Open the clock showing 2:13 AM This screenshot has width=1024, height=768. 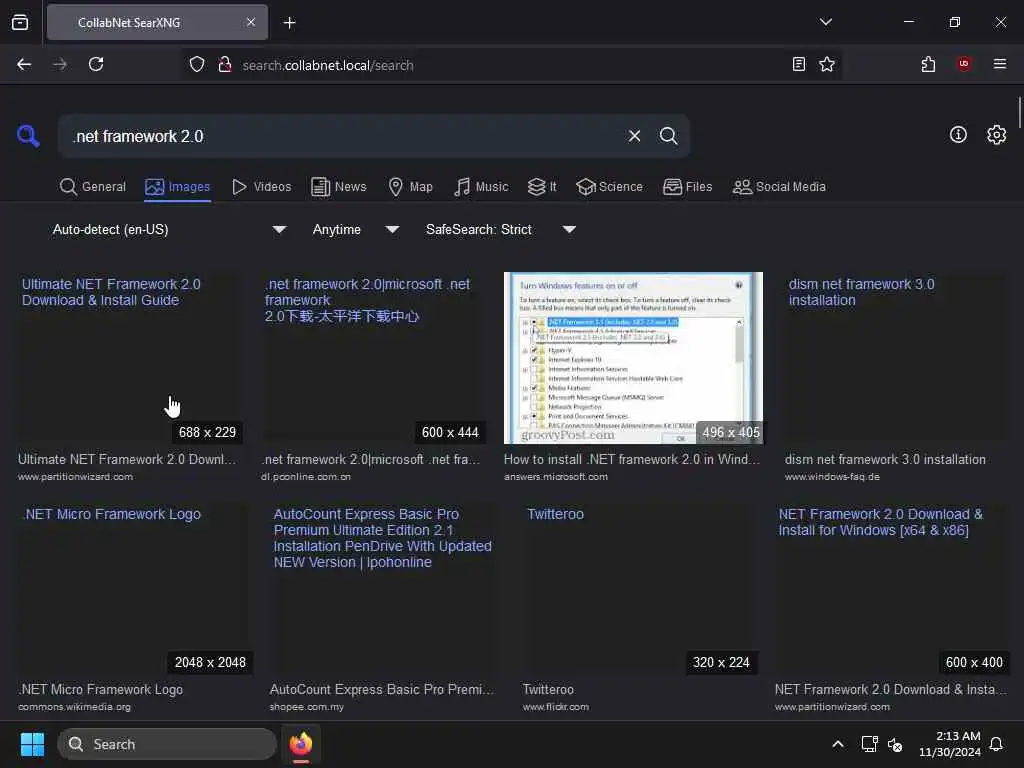point(950,744)
